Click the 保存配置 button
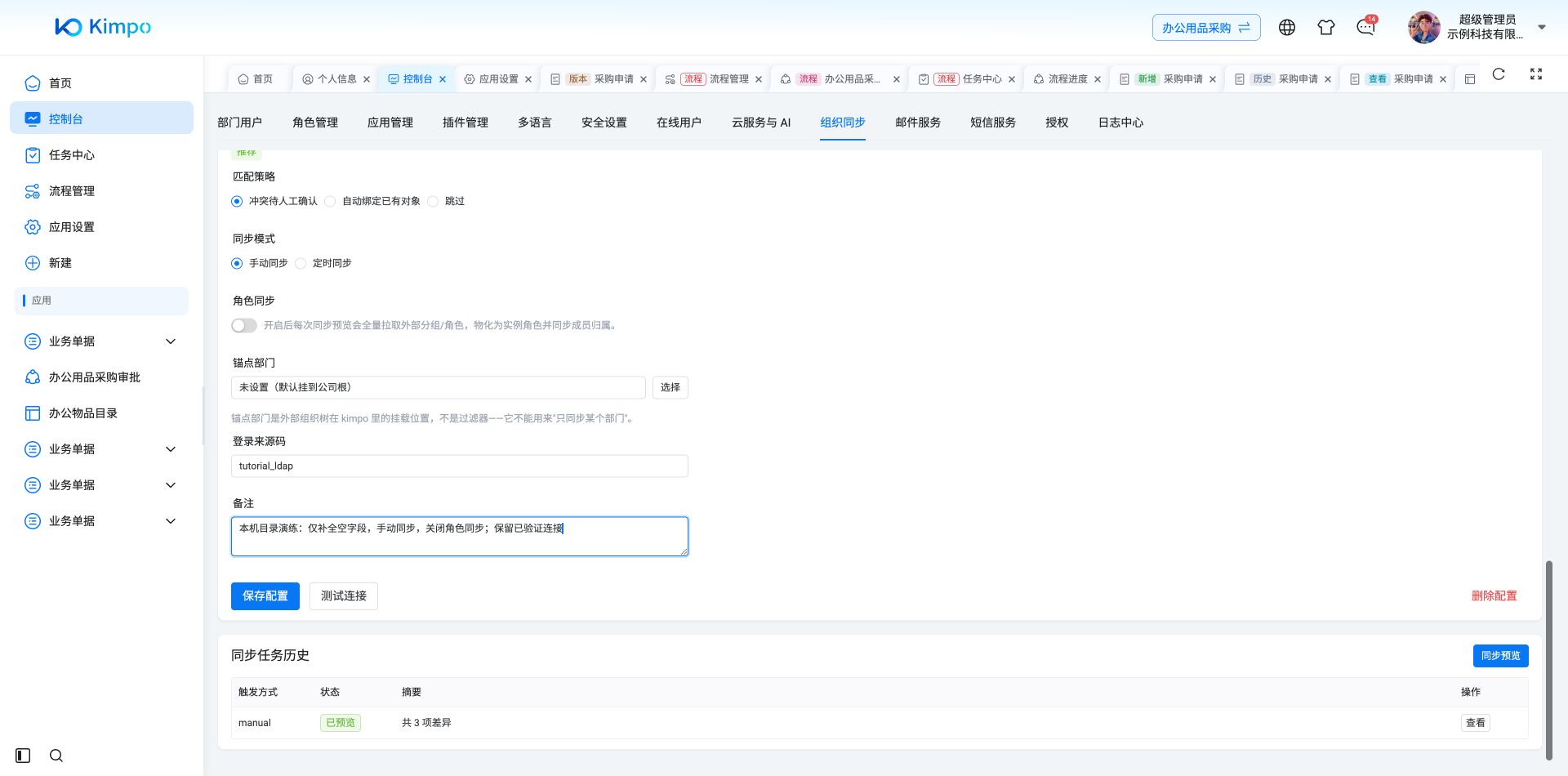The width and height of the screenshot is (1568, 776). [x=265, y=596]
